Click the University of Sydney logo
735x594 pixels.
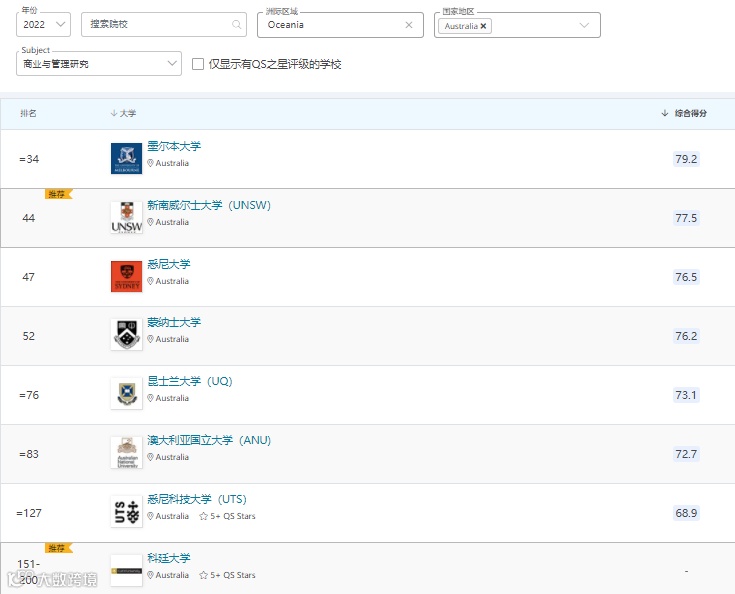coord(127,277)
